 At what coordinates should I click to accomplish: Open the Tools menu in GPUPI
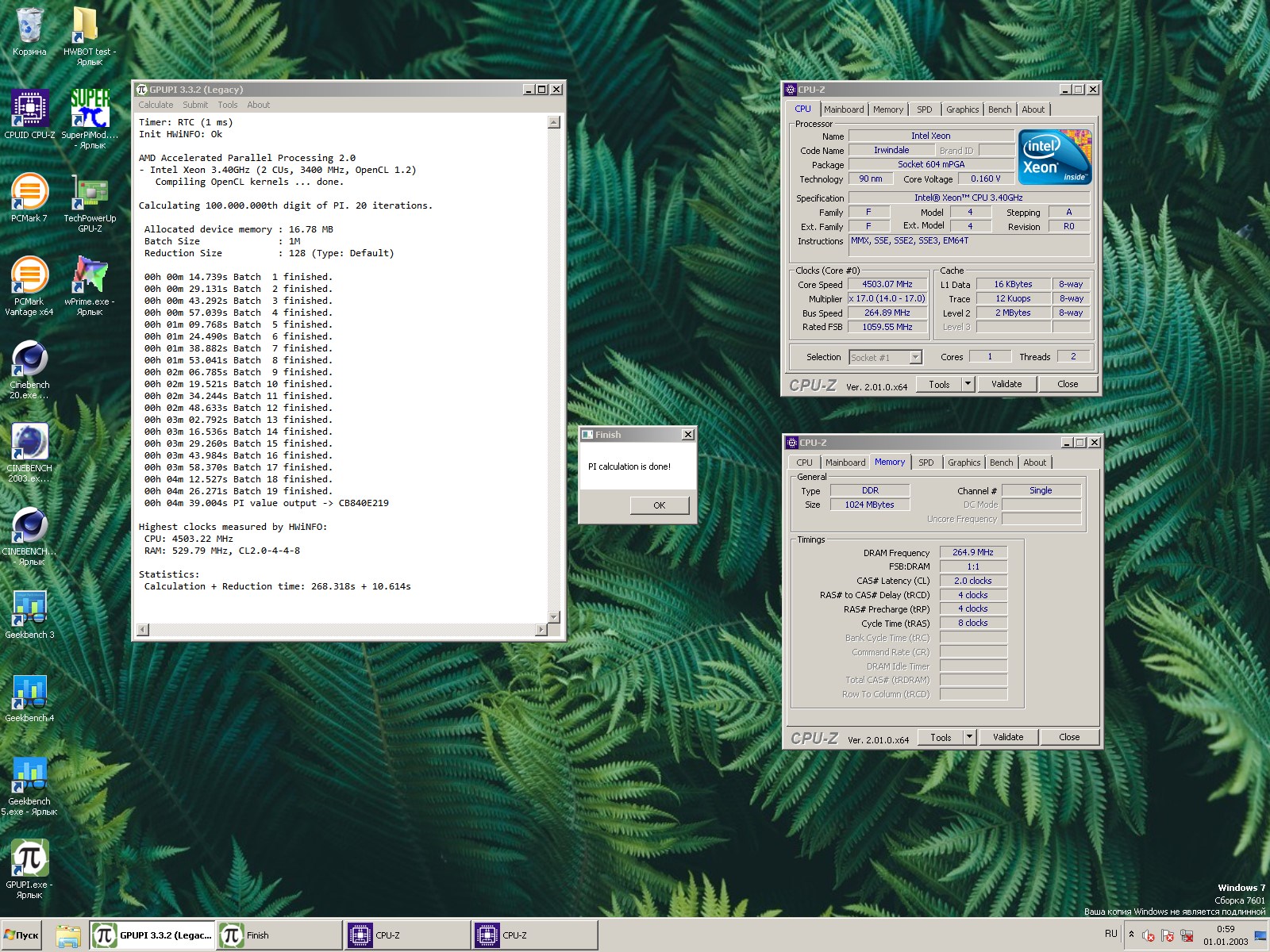pyautogui.click(x=228, y=105)
